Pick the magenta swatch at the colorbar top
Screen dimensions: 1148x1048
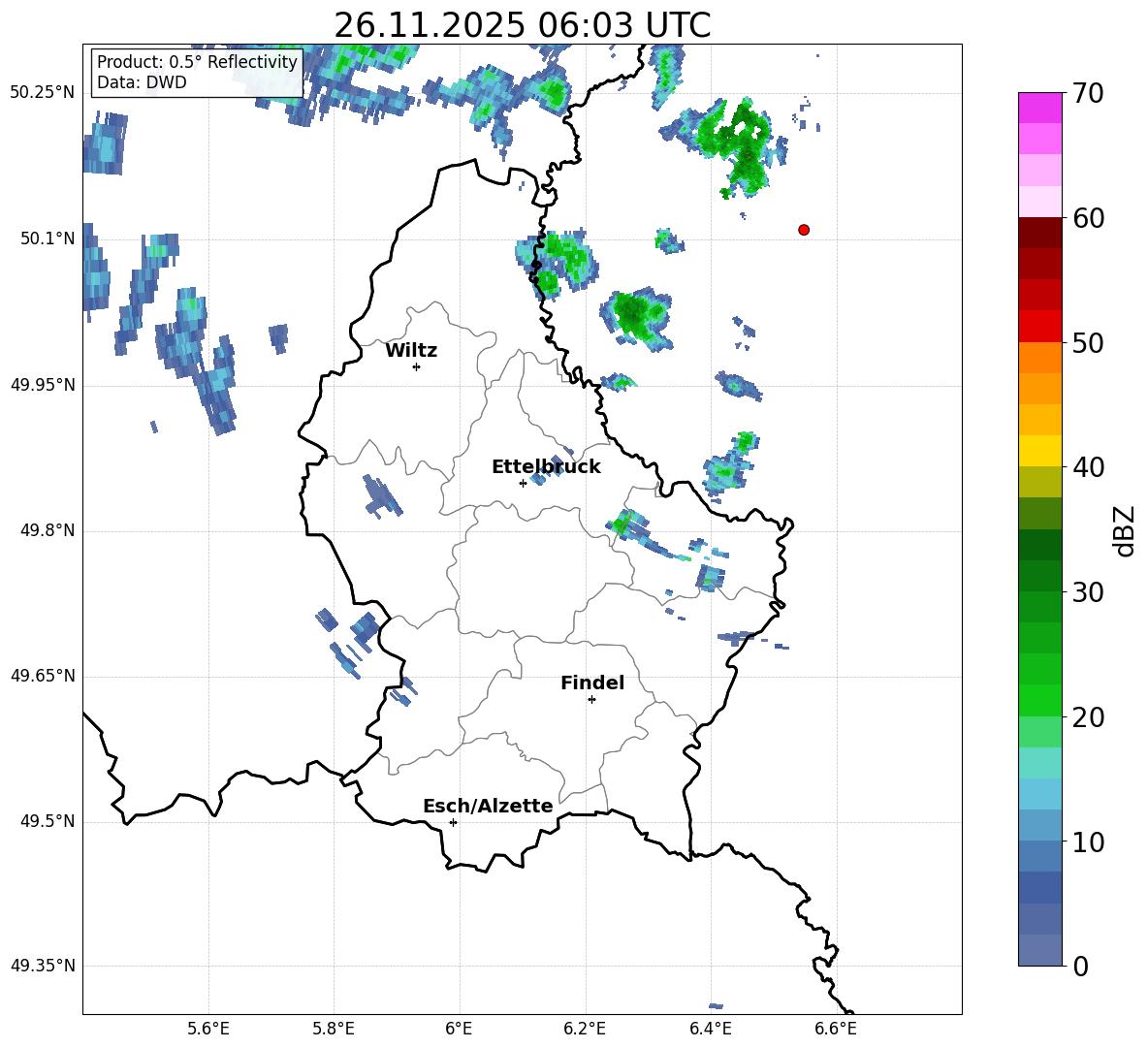(x=1040, y=109)
